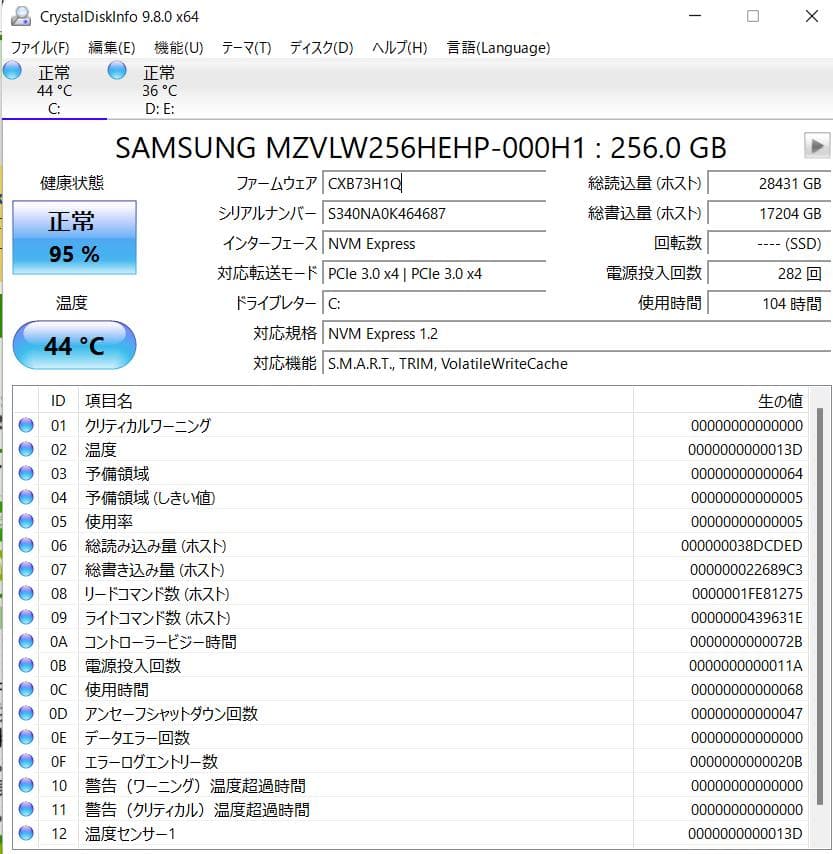
Task: Click total host writes value 17204 GB
Action: click(x=769, y=214)
